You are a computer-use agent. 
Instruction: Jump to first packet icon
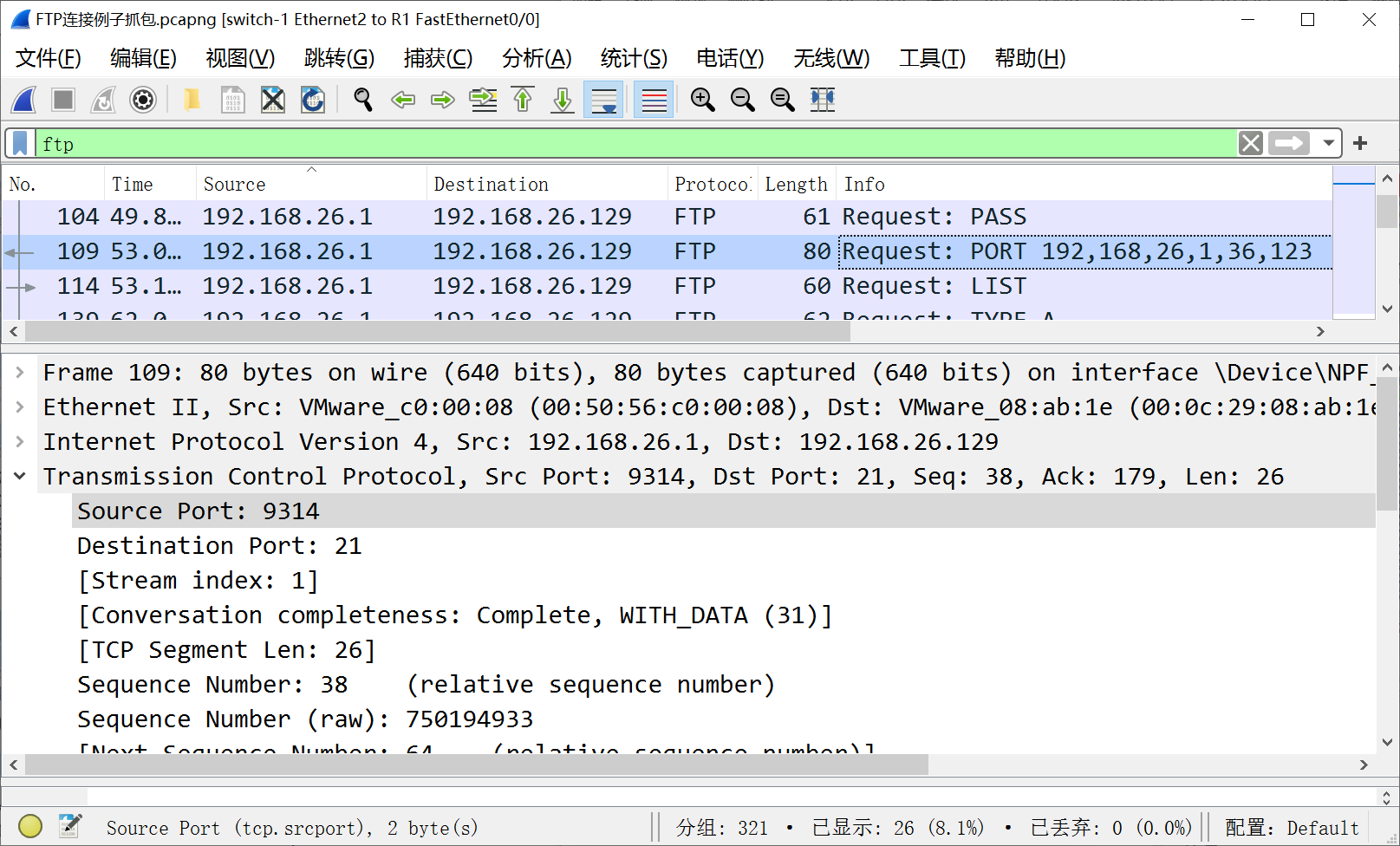(523, 100)
